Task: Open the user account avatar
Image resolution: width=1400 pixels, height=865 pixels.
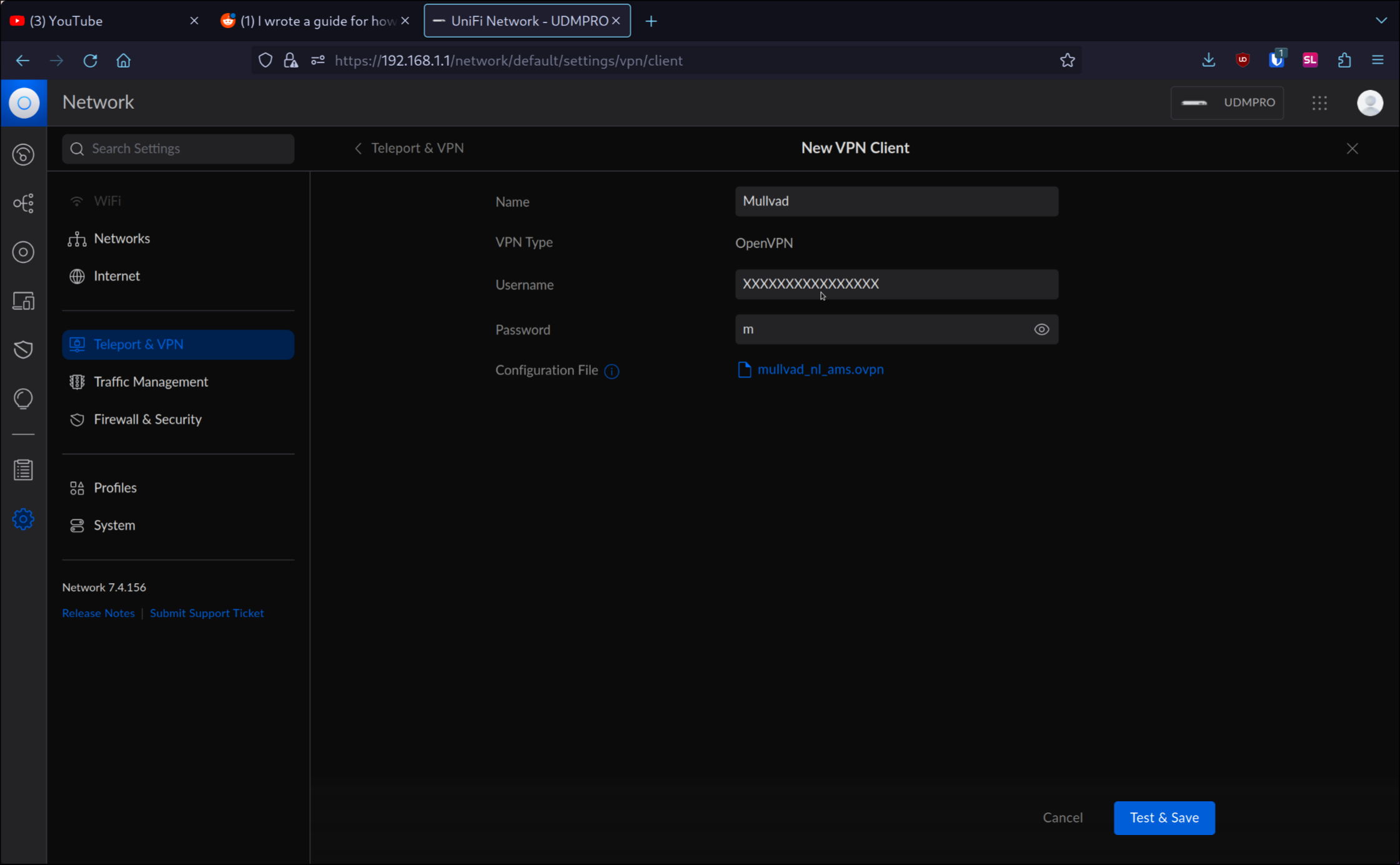Action: 1370,102
